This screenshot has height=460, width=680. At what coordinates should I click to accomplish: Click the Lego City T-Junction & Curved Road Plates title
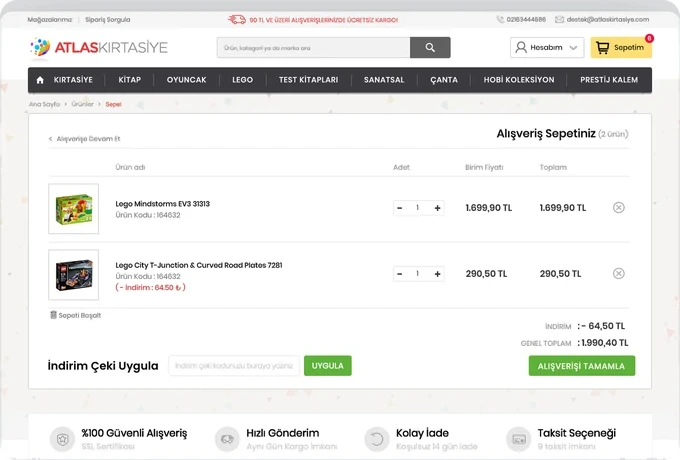pyautogui.click(x=199, y=265)
